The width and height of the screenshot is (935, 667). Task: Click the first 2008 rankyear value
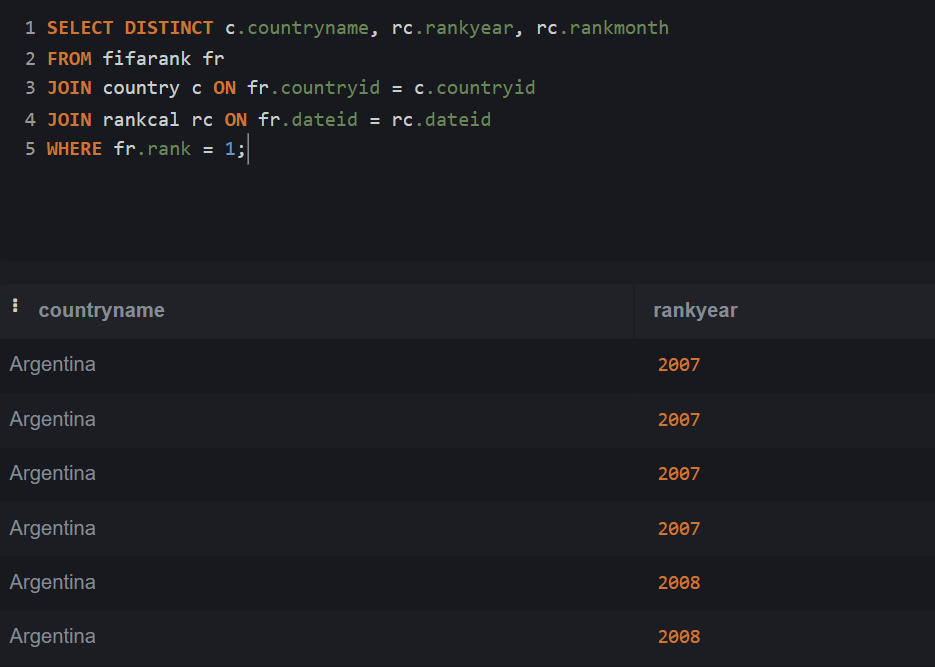pyautogui.click(x=679, y=583)
